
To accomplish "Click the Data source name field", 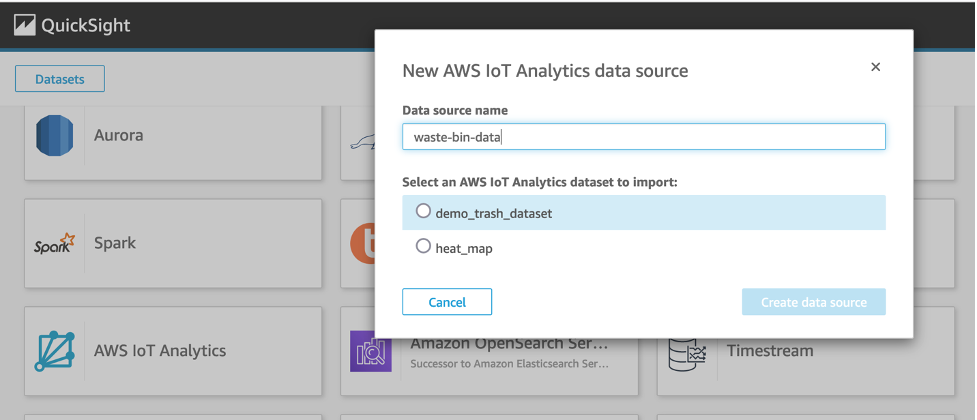I will [x=644, y=137].
